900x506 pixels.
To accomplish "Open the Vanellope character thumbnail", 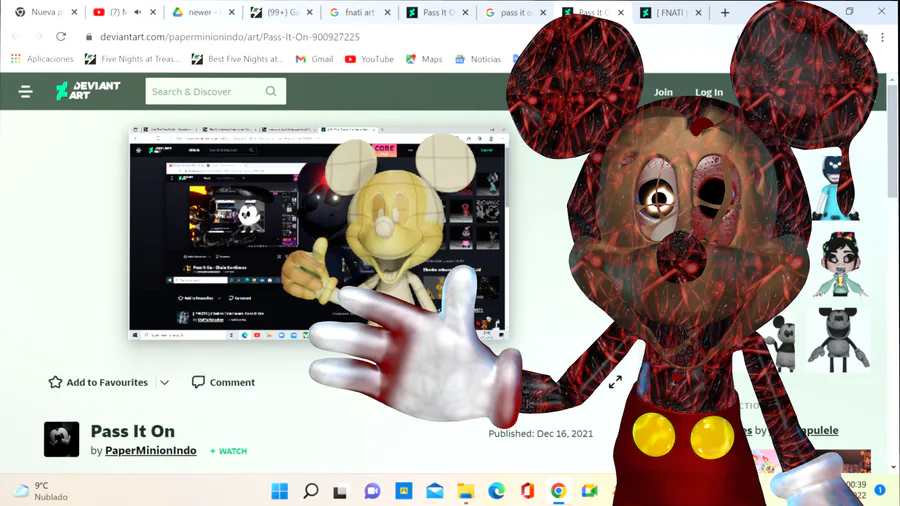I will [x=841, y=264].
